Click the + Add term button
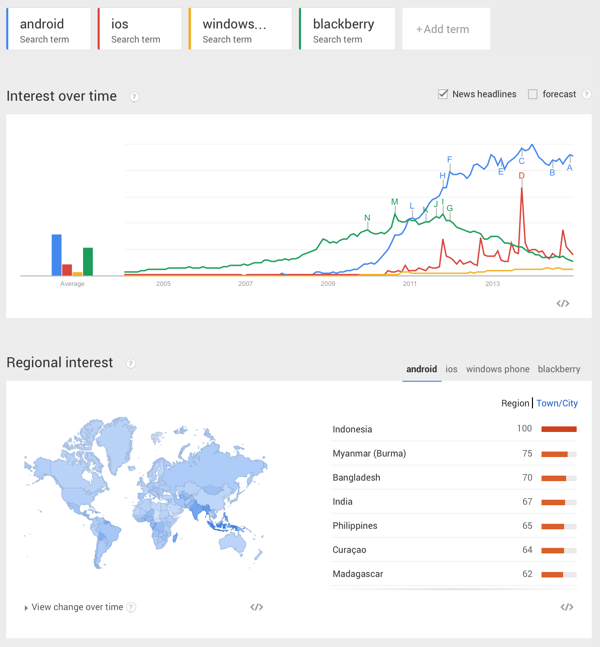This screenshot has width=600, height=647. click(442, 29)
